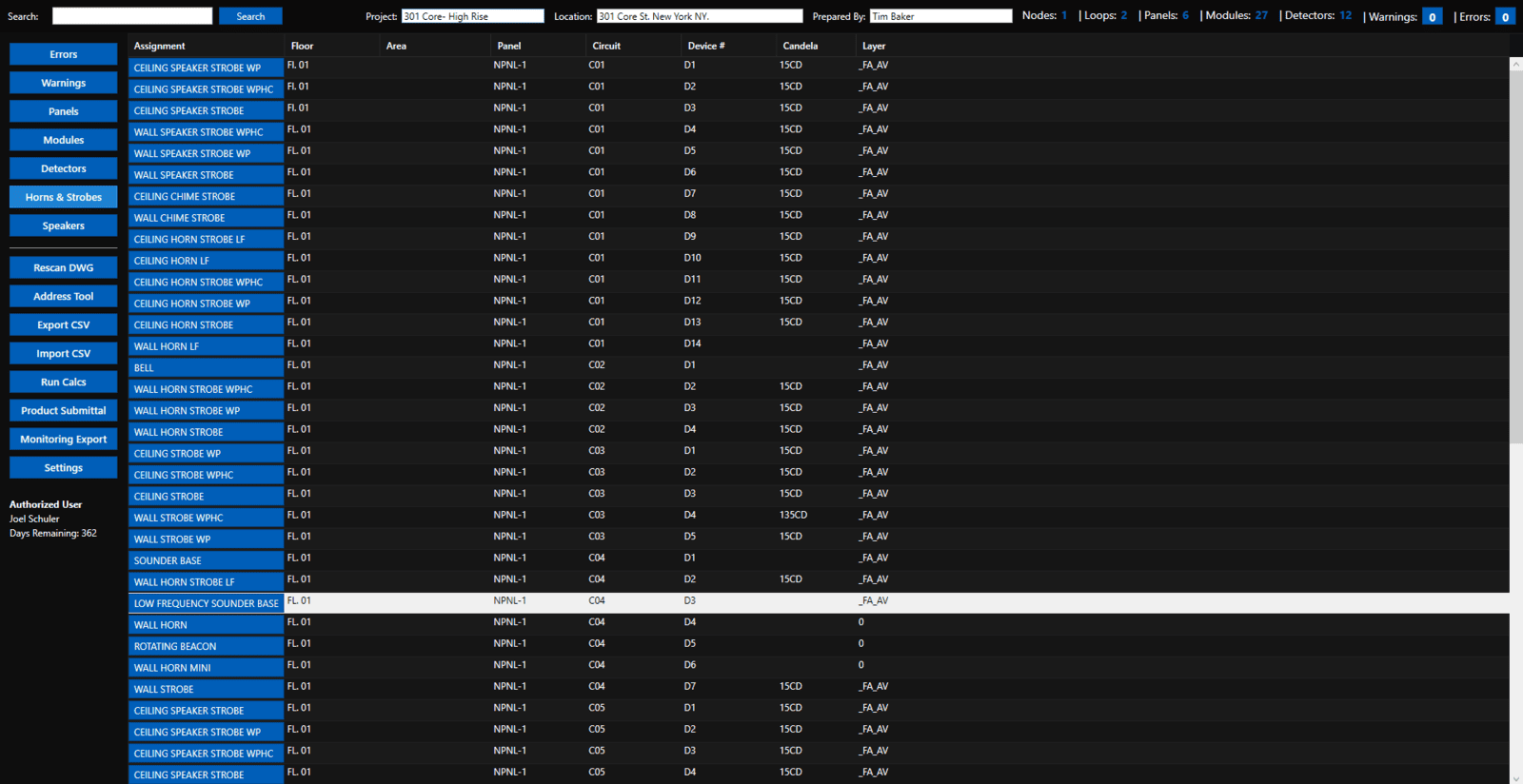
Task: Sort by the Candela column header
Action: tap(800, 46)
